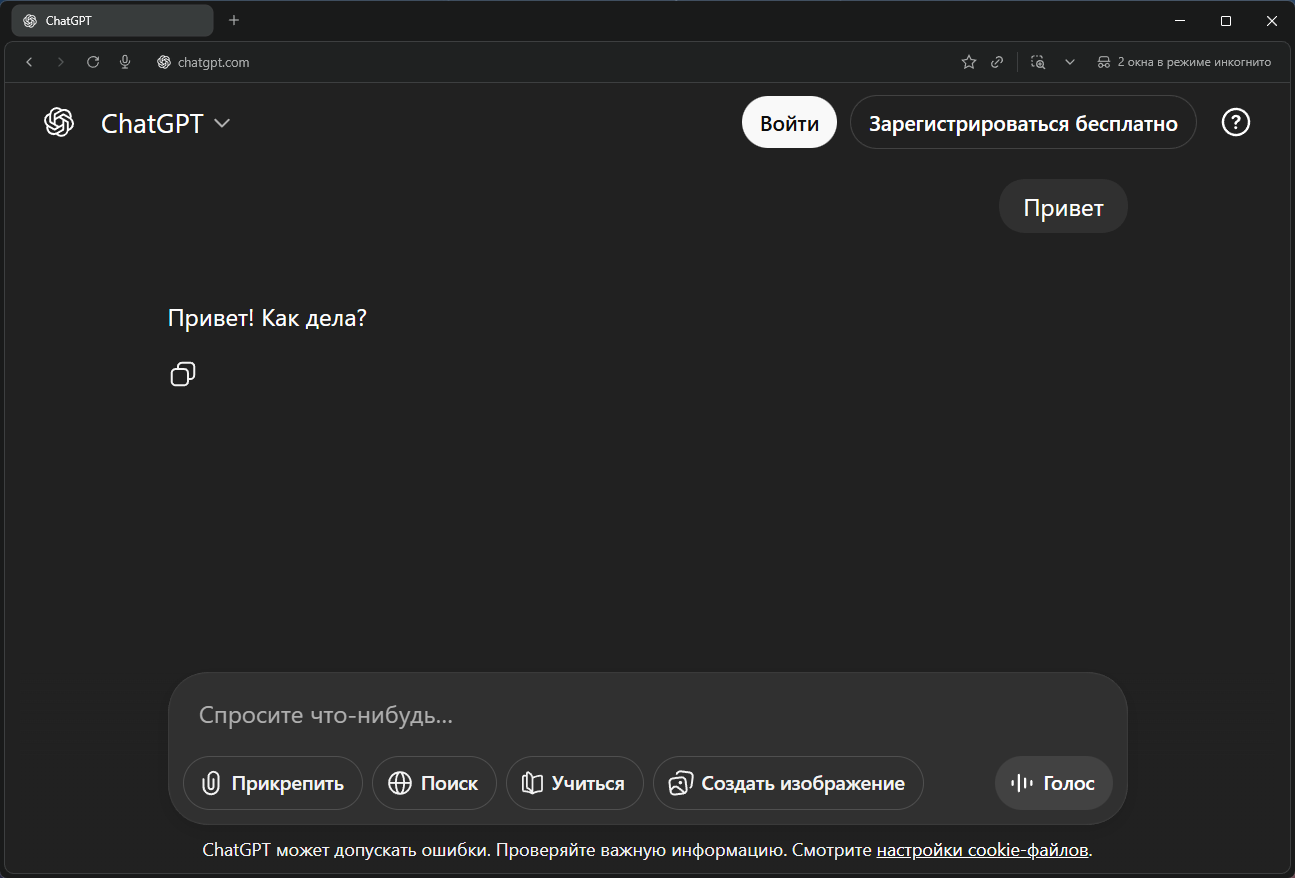Start voice mode with the Голос button

point(1053,783)
